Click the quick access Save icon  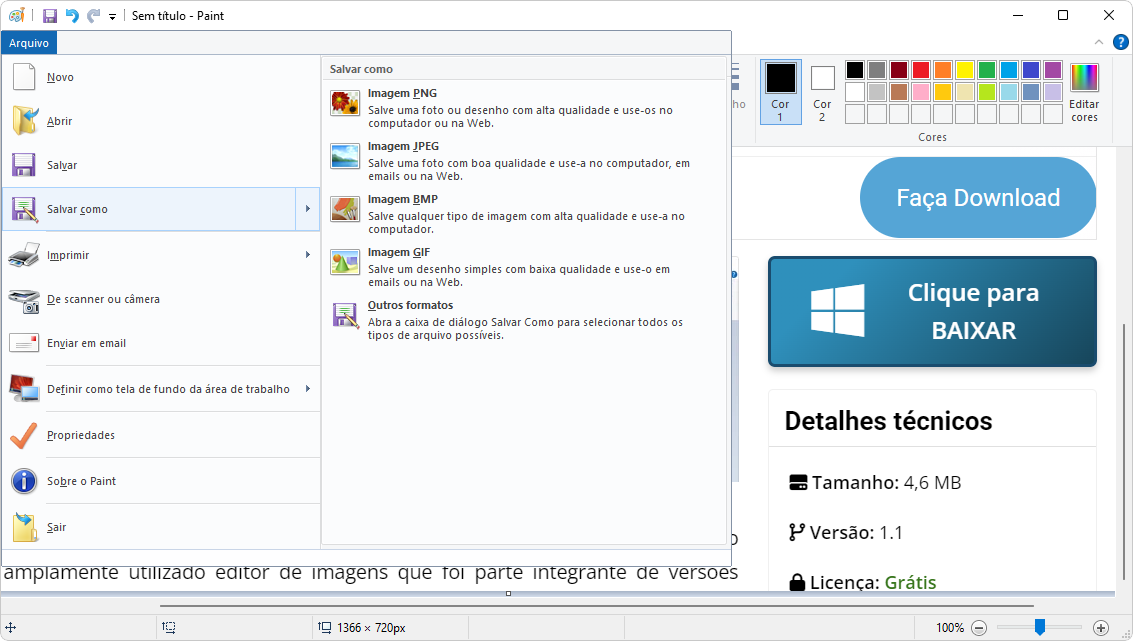(x=50, y=16)
